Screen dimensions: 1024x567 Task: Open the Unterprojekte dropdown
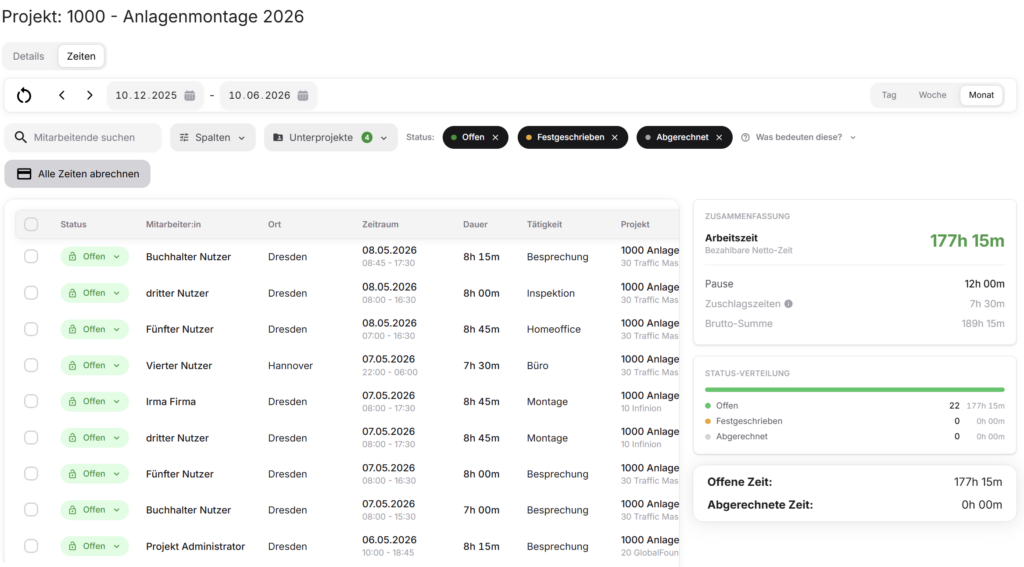tap(330, 137)
